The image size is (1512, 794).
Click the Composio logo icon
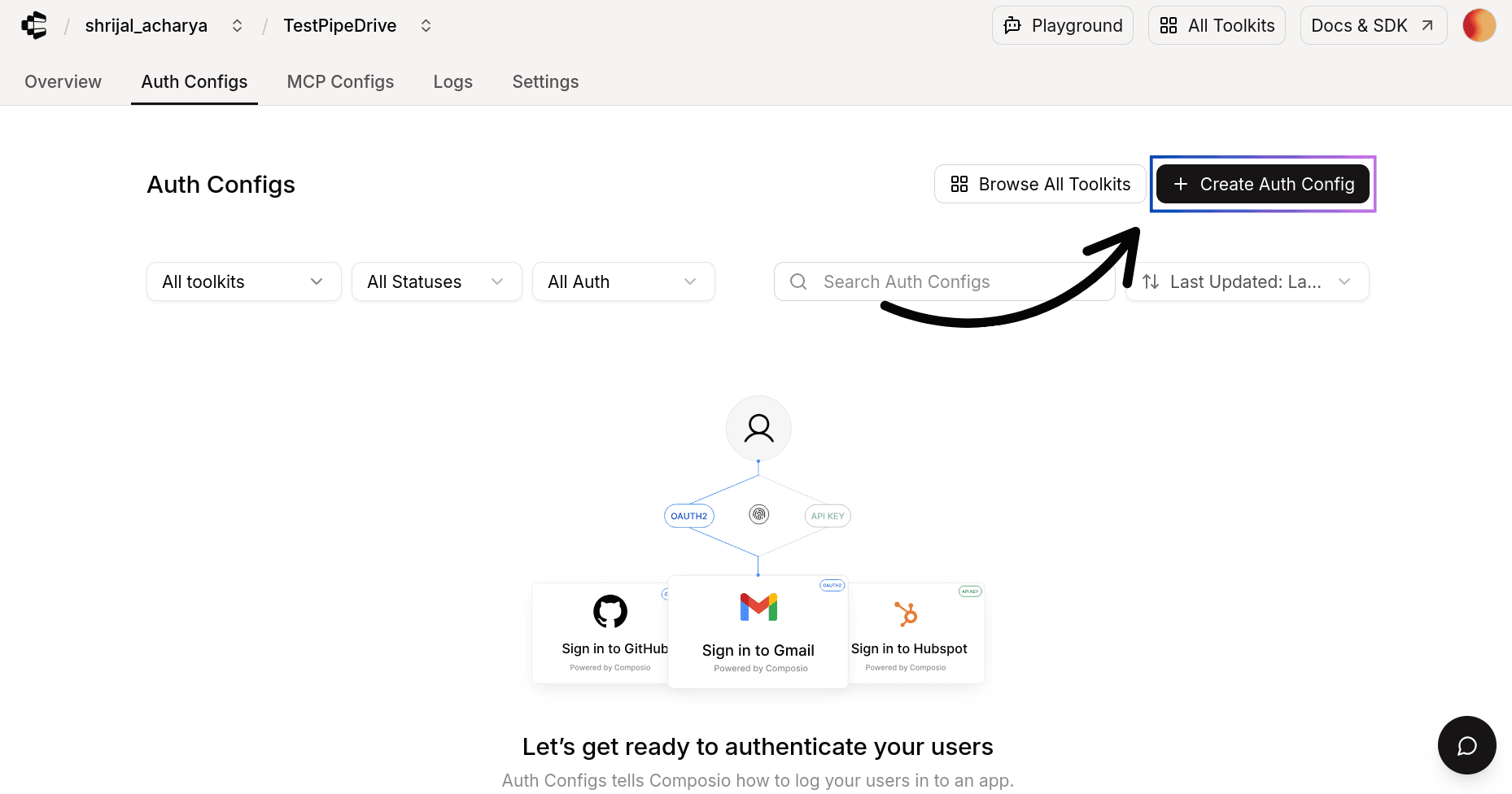click(34, 25)
